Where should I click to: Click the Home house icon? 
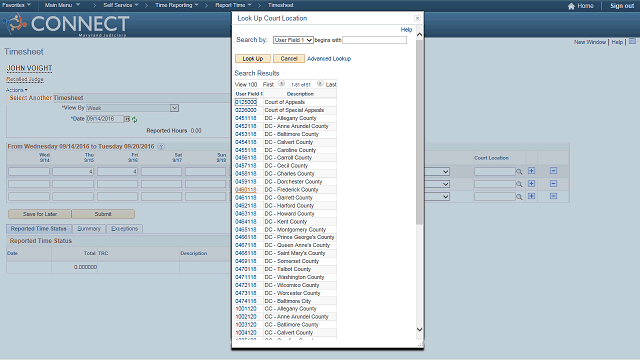(x=571, y=6)
